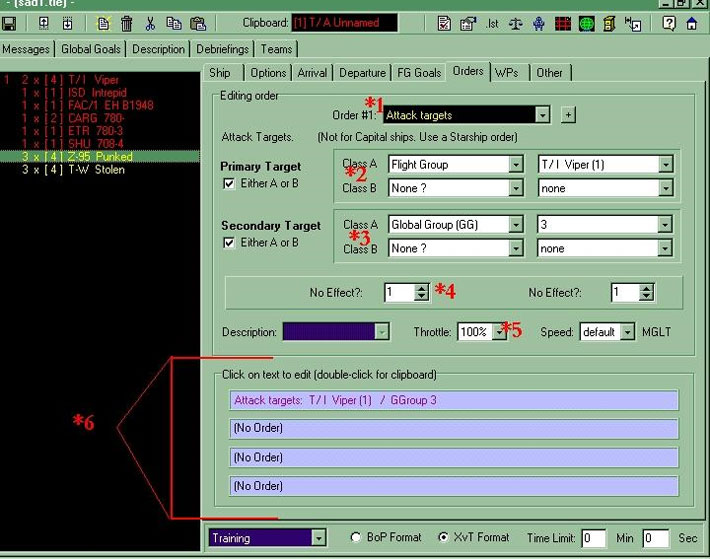This screenshot has width=710, height=559.
Task: Click the balance scales icon
Action: 515,24
